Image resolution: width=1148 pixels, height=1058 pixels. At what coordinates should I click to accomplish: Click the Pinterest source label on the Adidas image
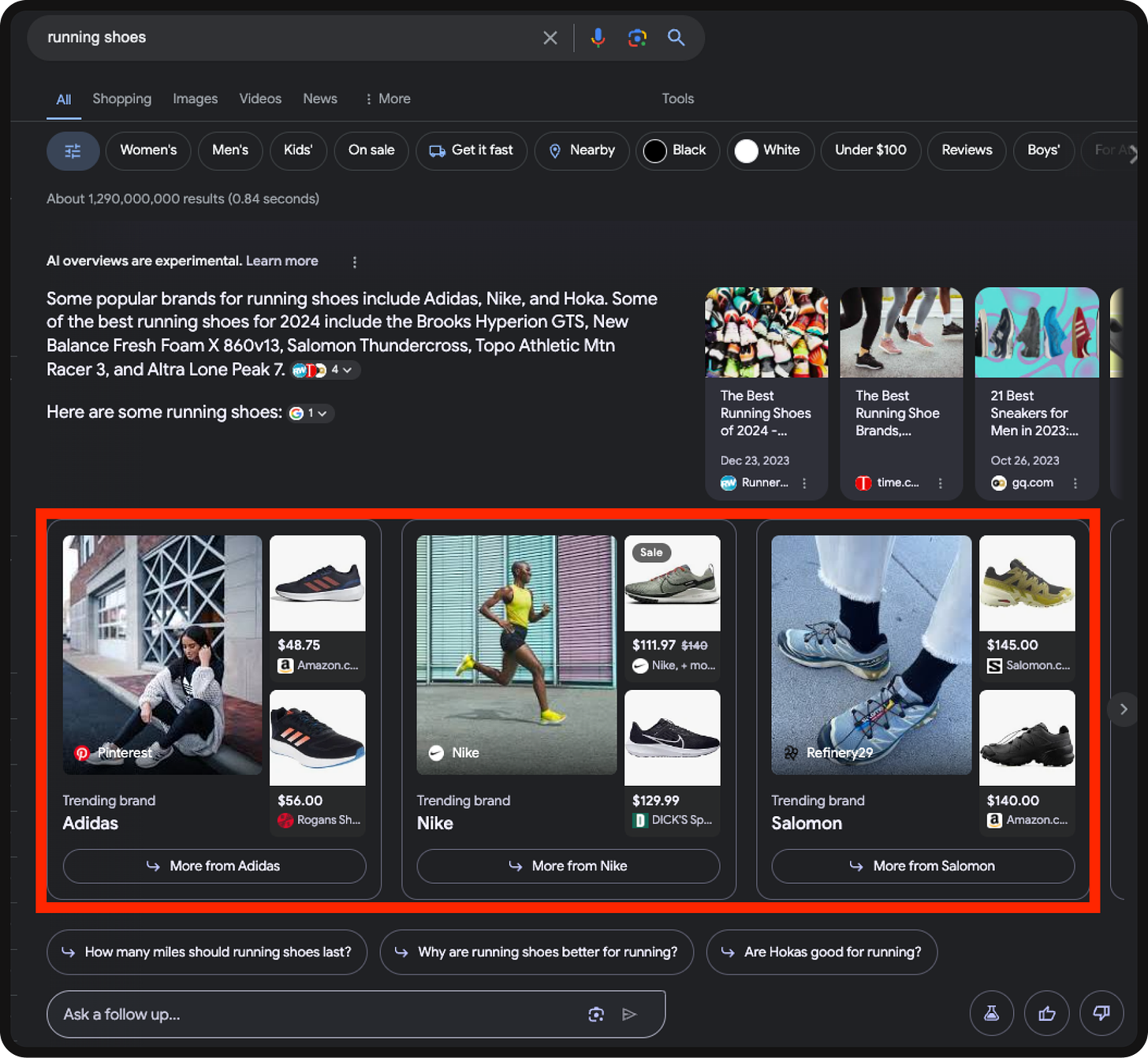tap(114, 753)
